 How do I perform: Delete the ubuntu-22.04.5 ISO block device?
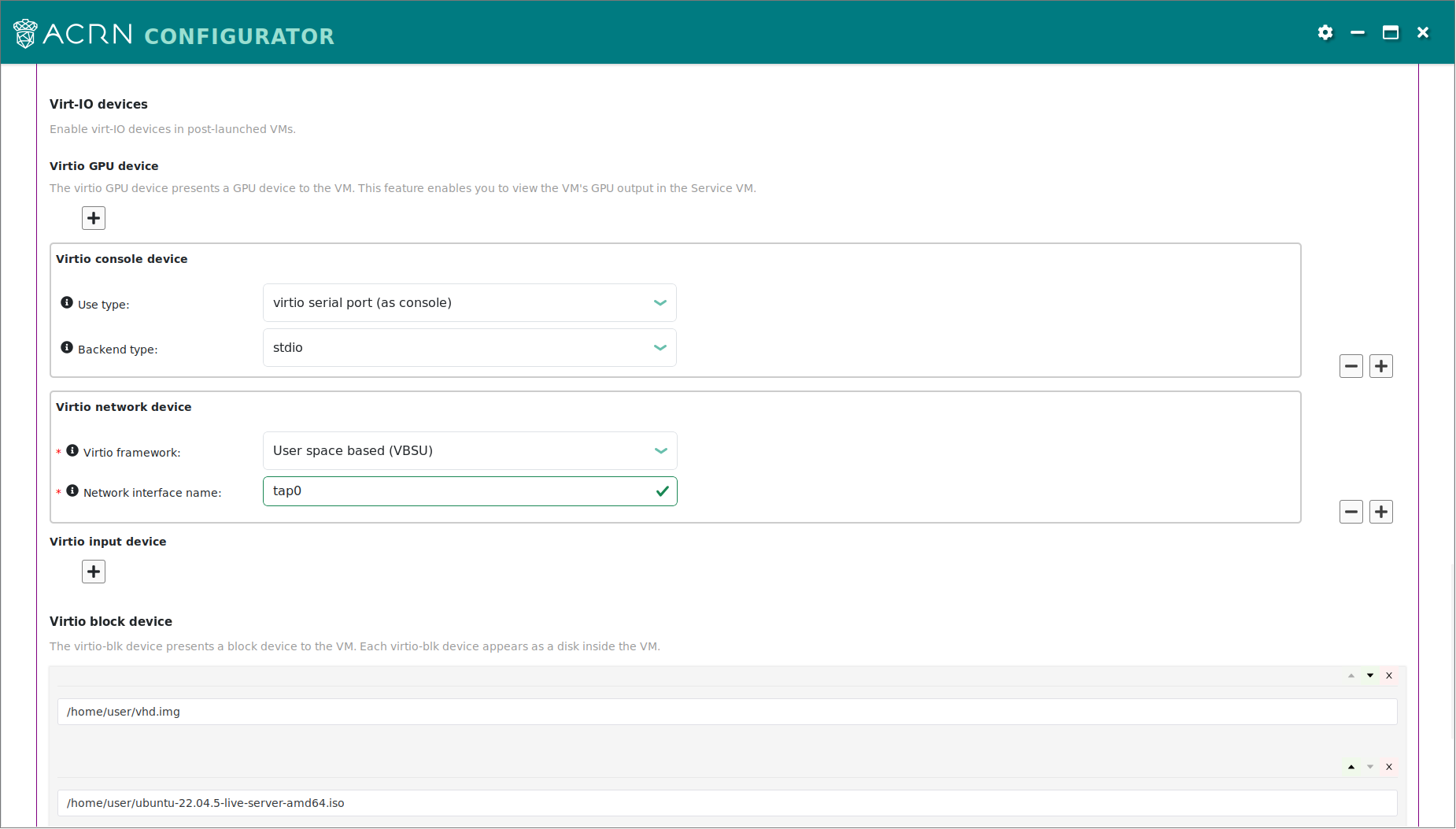point(1388,766)
